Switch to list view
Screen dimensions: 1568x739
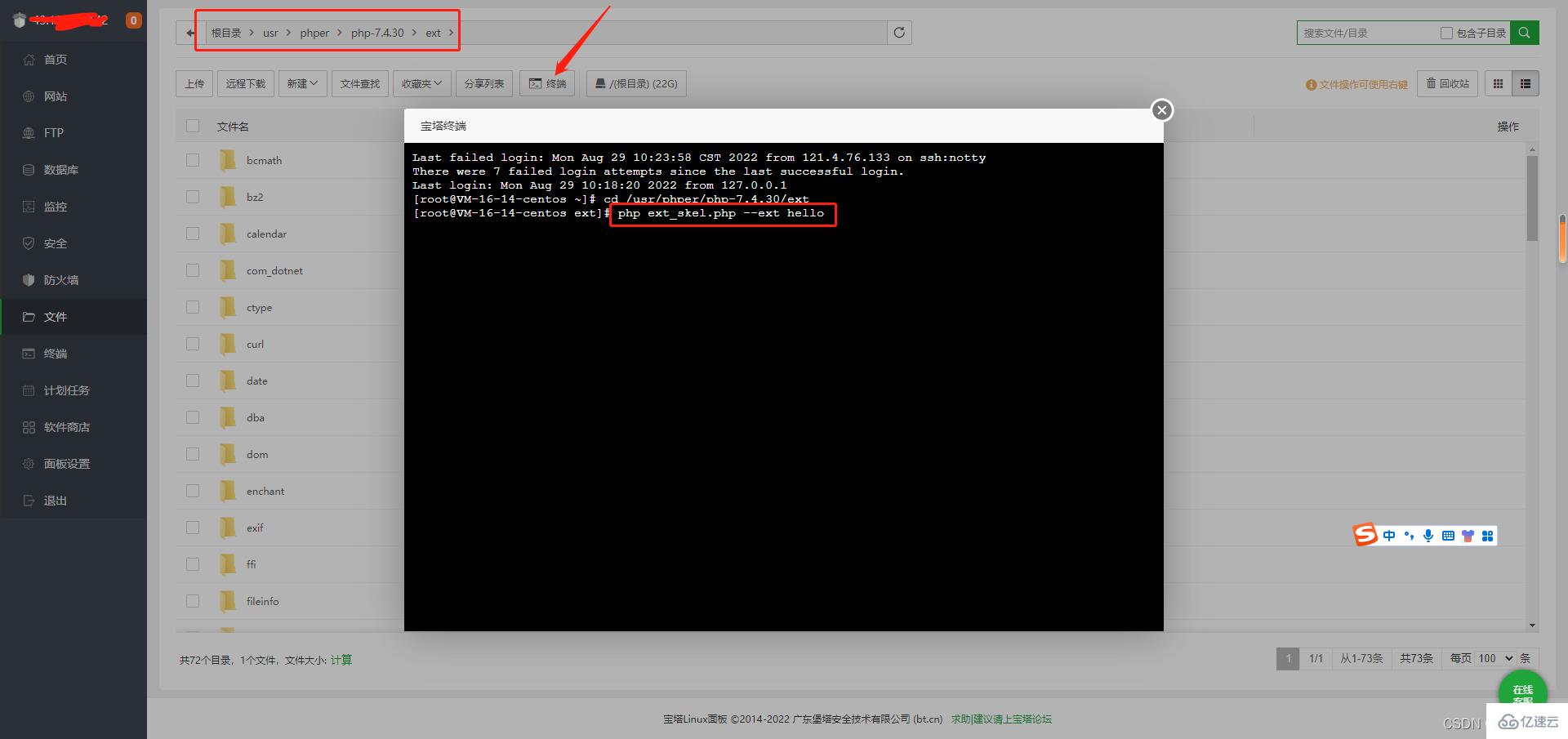pyautogui.click(x=1525, y=83)
